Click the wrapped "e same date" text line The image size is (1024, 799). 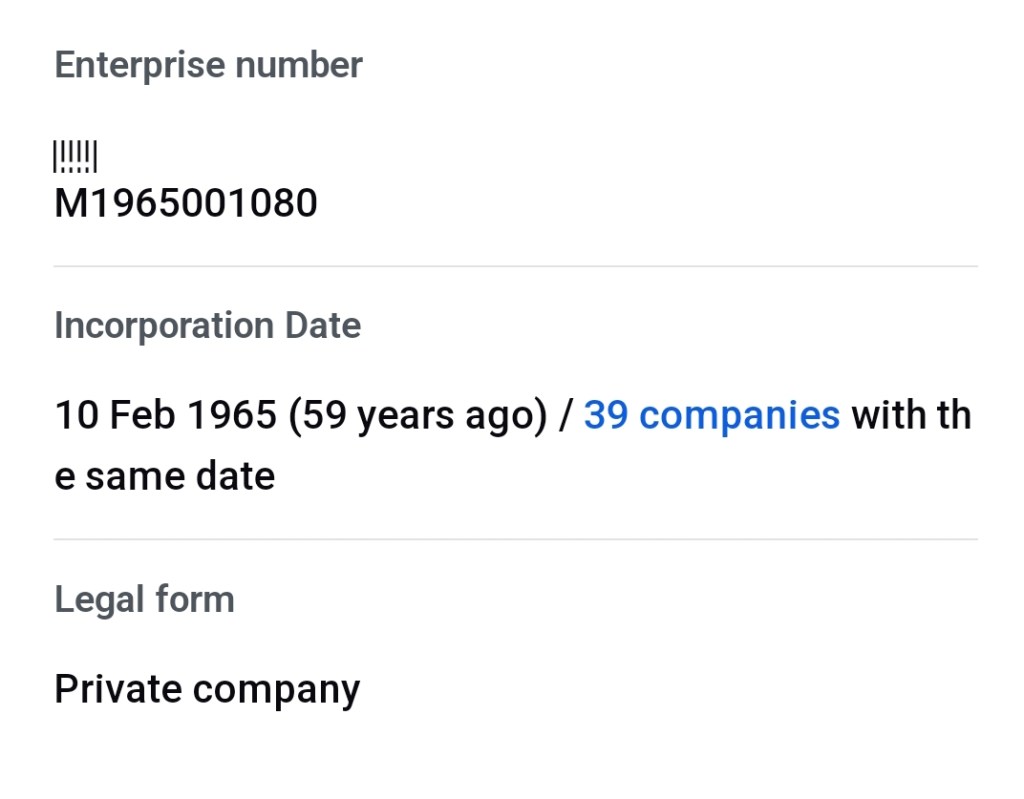165,476
